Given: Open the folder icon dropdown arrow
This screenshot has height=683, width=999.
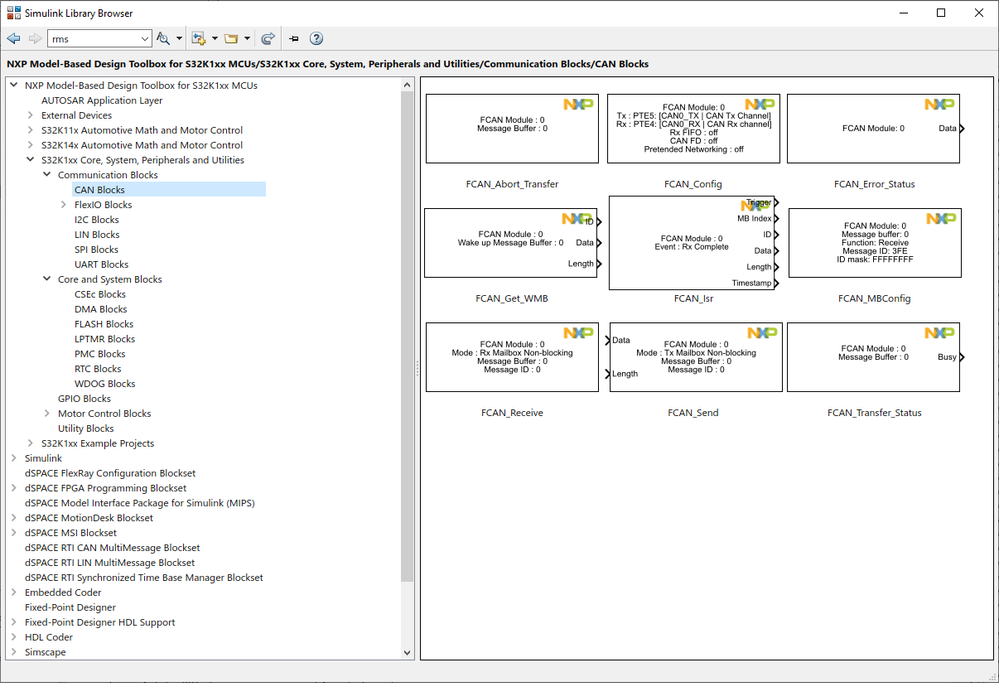Looking at the screenshot, I should 247,39.
